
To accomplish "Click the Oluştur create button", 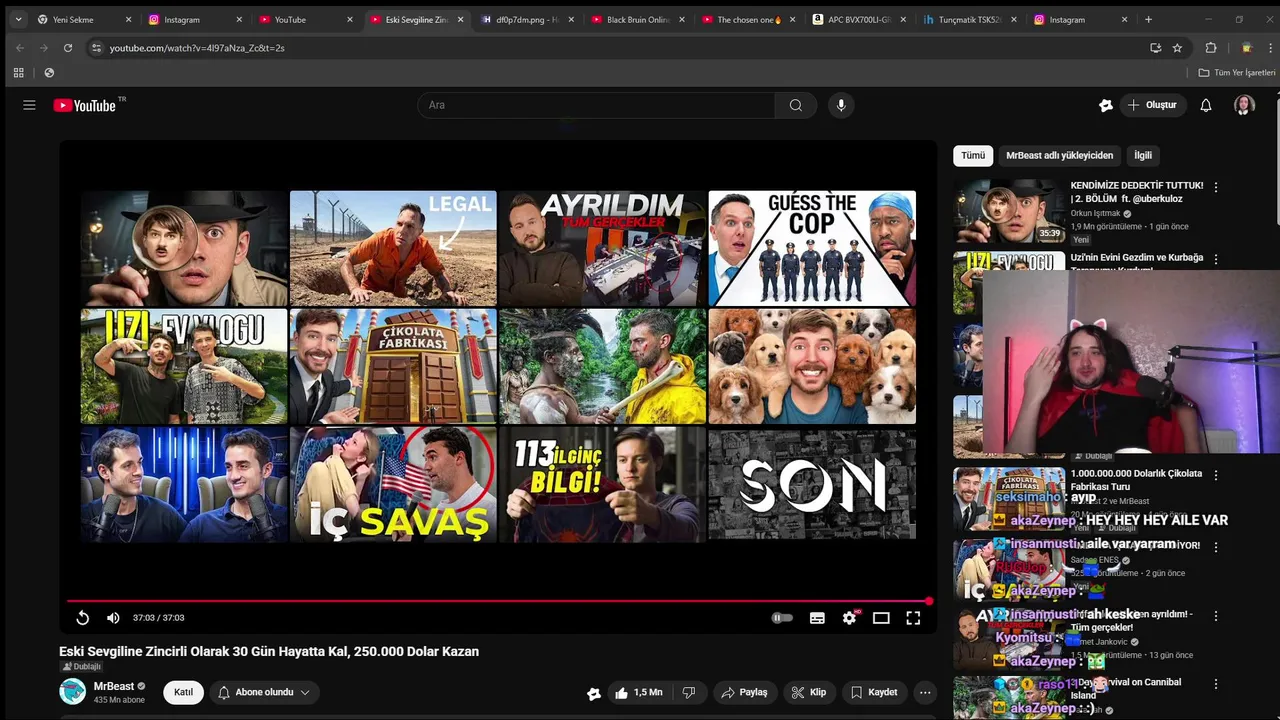I will pyautogui.click(x=1152, y=105).
